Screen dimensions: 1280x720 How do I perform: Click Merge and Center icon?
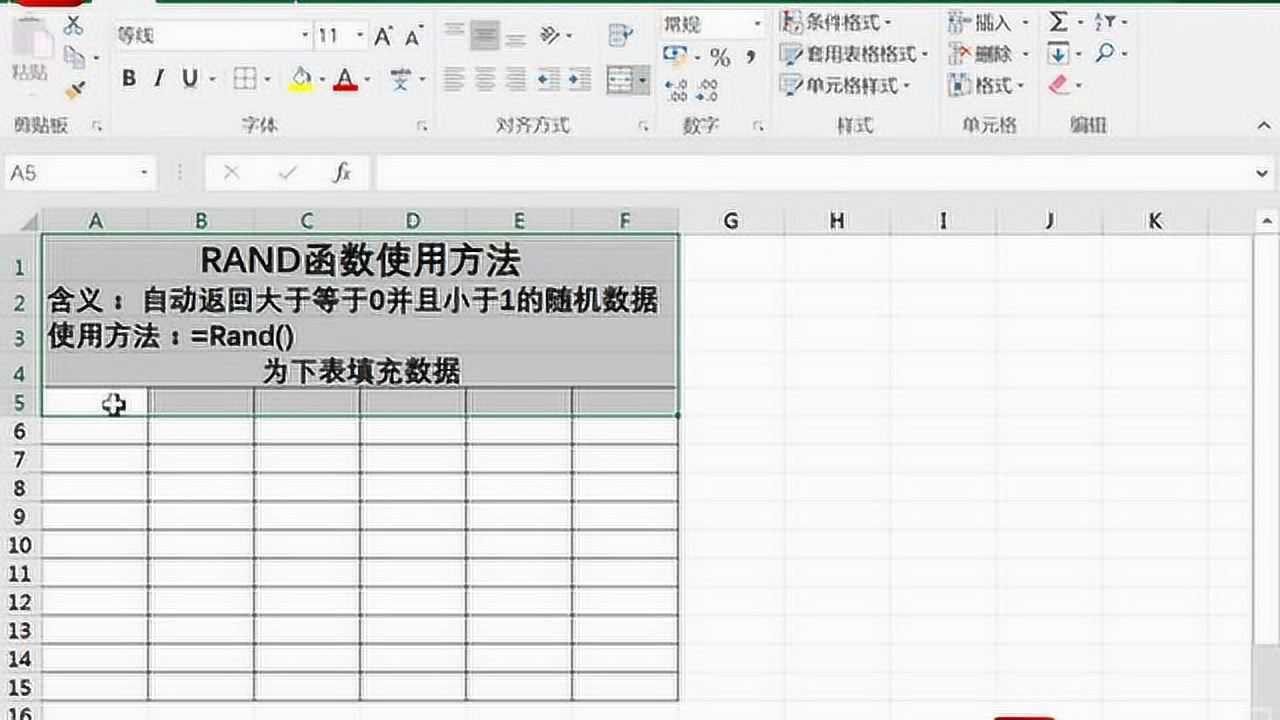coord(620,80)
